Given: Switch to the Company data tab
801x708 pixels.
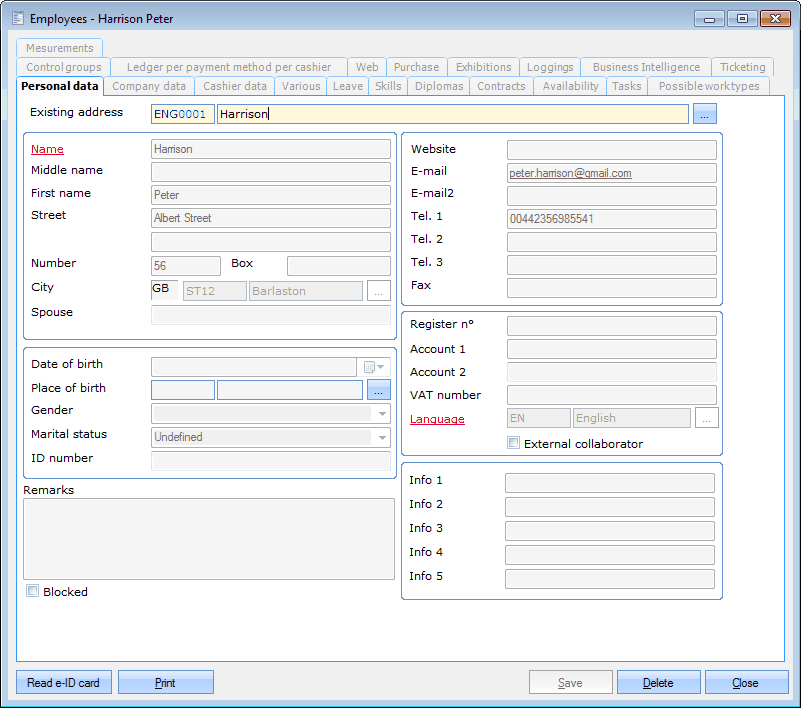Looking at the screenshot, I should (149, 86).
